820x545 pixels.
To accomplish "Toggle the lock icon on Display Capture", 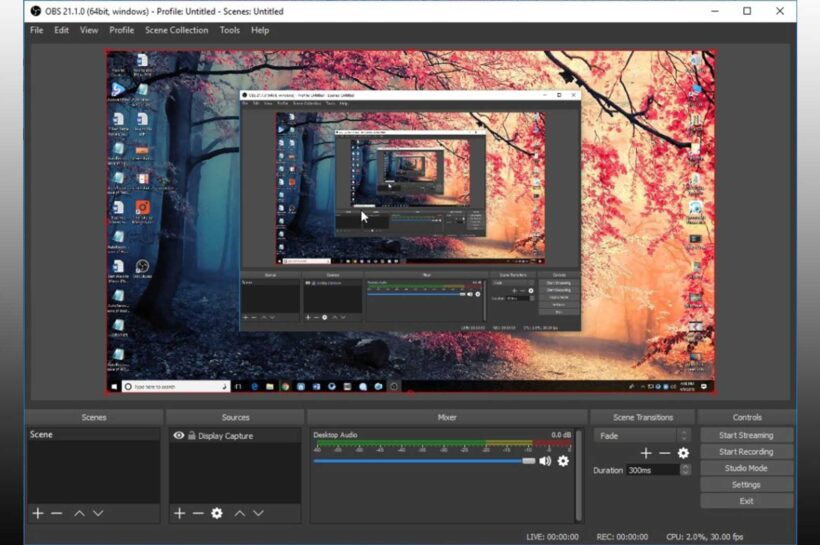I will click(x=191, y=435).
